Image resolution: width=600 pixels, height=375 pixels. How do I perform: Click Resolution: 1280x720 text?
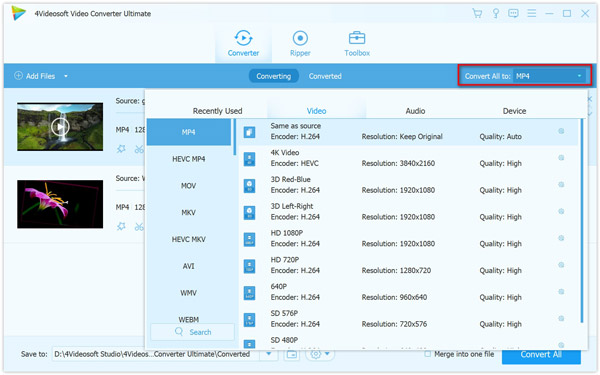pyautogui.click(x=396, y=270)
